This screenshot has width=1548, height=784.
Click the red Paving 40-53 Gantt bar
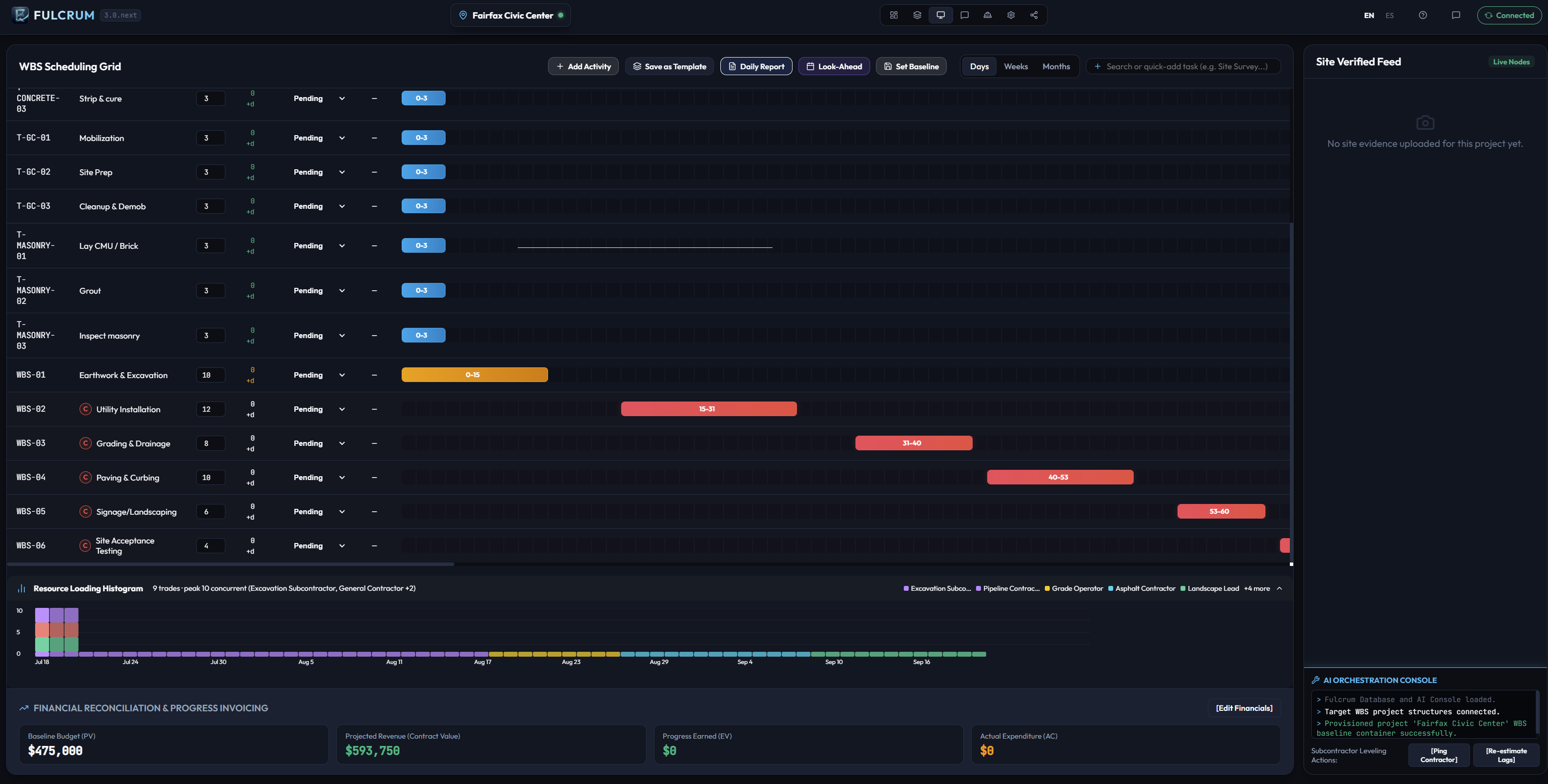click(1060, 478)
